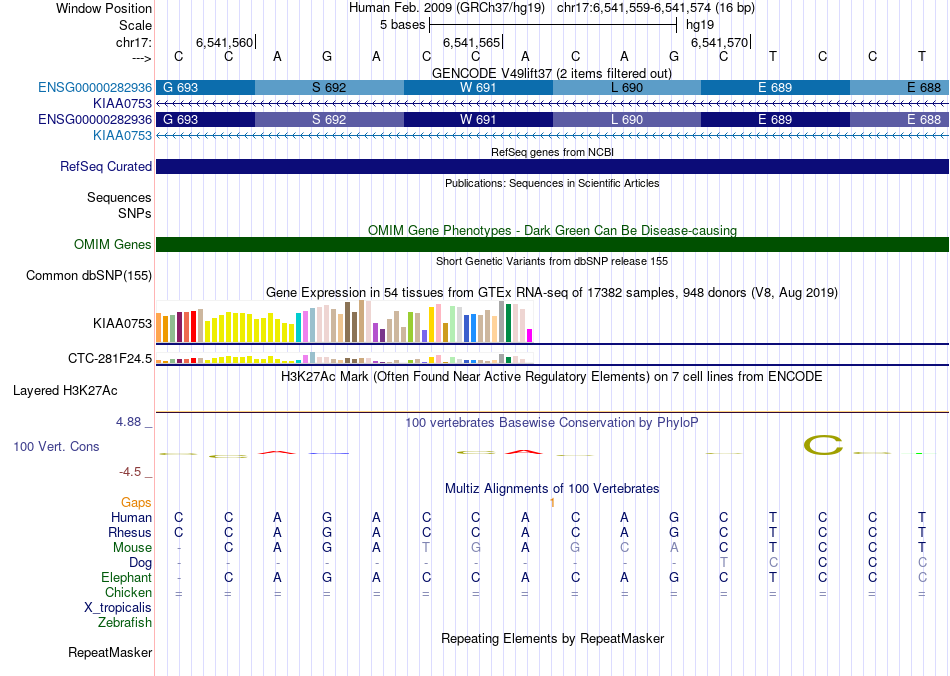950x676 pixels.
Task: Open the OMIM Genes track label
Action: pyautogui.click(x=113, y=245)
